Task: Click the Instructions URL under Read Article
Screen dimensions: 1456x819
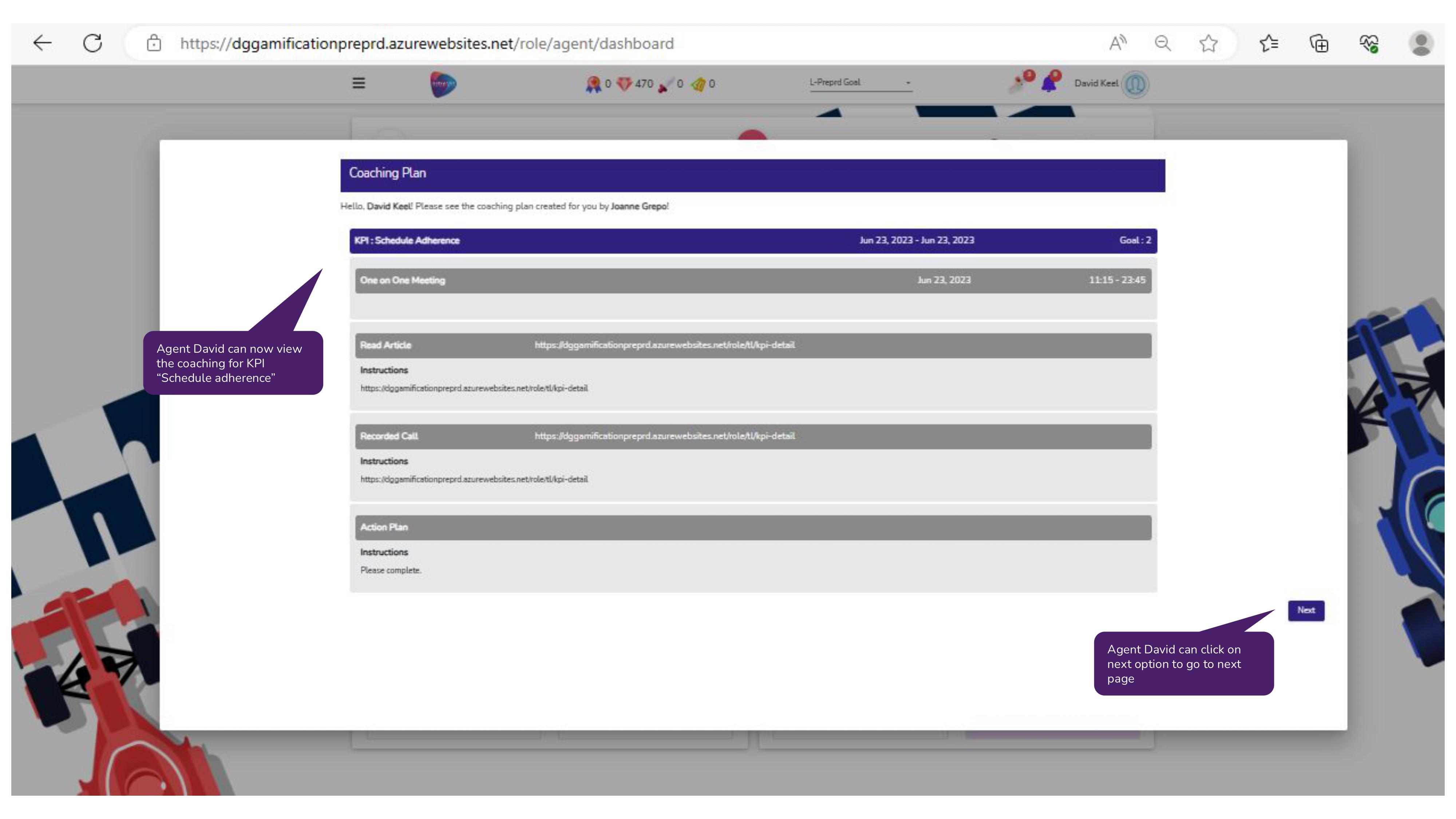Action: (x=474, y=388)
